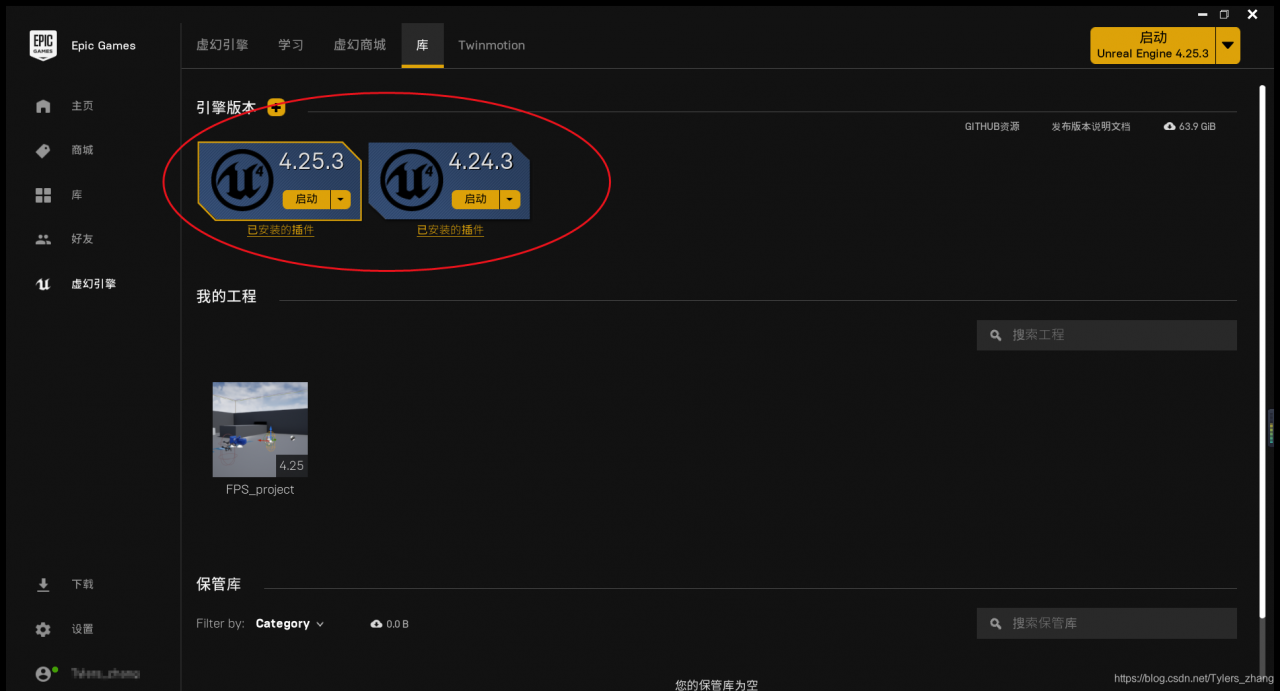Click the user account avatar icon
This screenshot has width=1280, height=691.
[x=43, y=674]
